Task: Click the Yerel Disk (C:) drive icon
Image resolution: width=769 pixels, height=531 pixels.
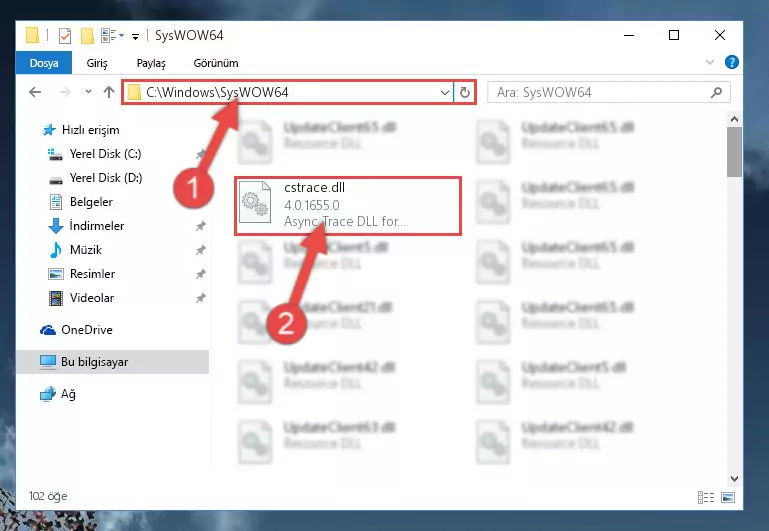Action: point(55,154)
